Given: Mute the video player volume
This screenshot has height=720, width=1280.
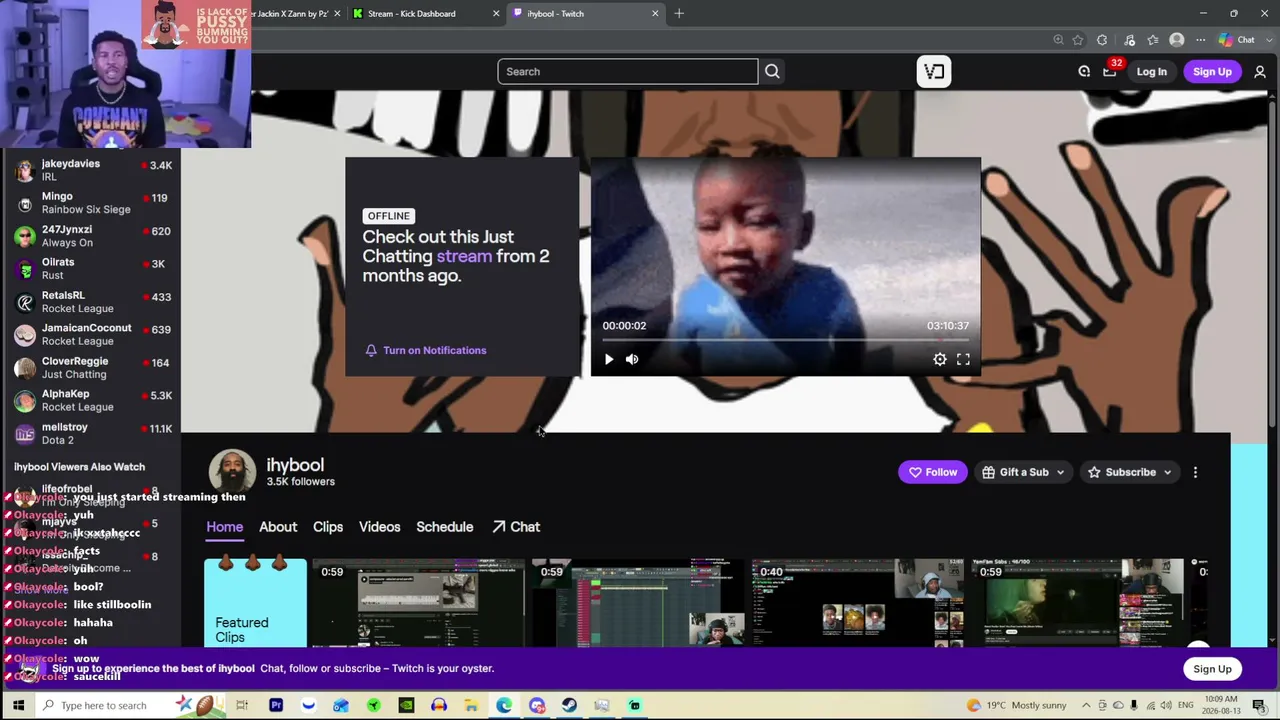Looking at the screenshot, I should [632, 359].
